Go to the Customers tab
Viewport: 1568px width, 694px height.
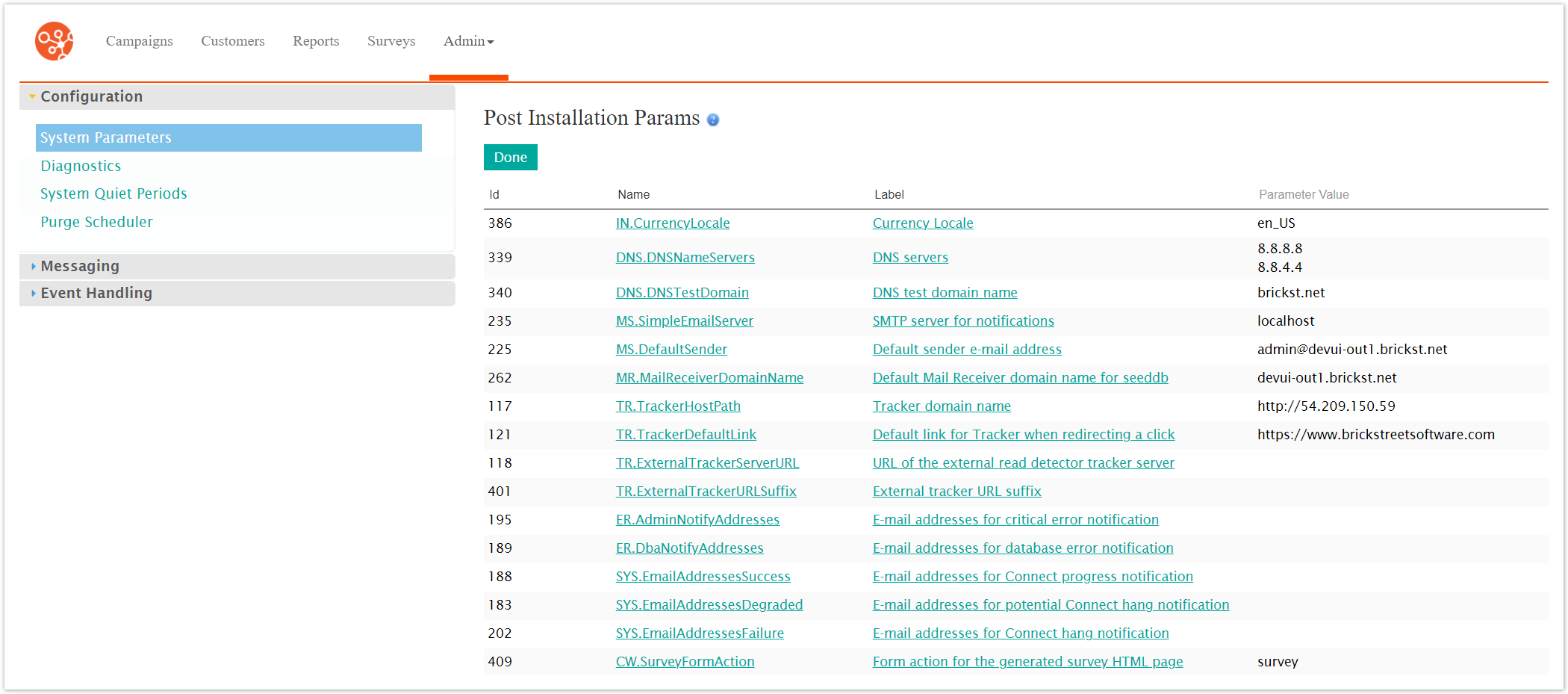[232, 41]
